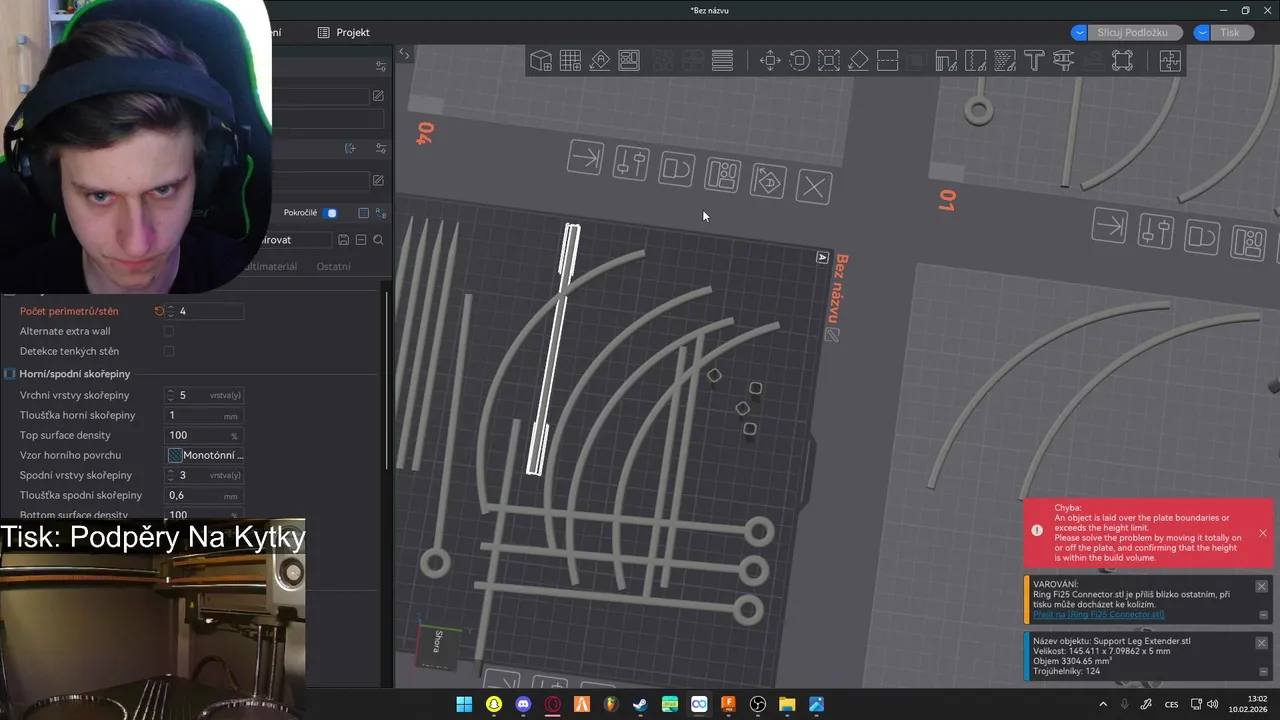This screenshot has width=1280, height=720.
Task: Close the VAROVÁNÍ warning notification
Action: pos(1261,586)
